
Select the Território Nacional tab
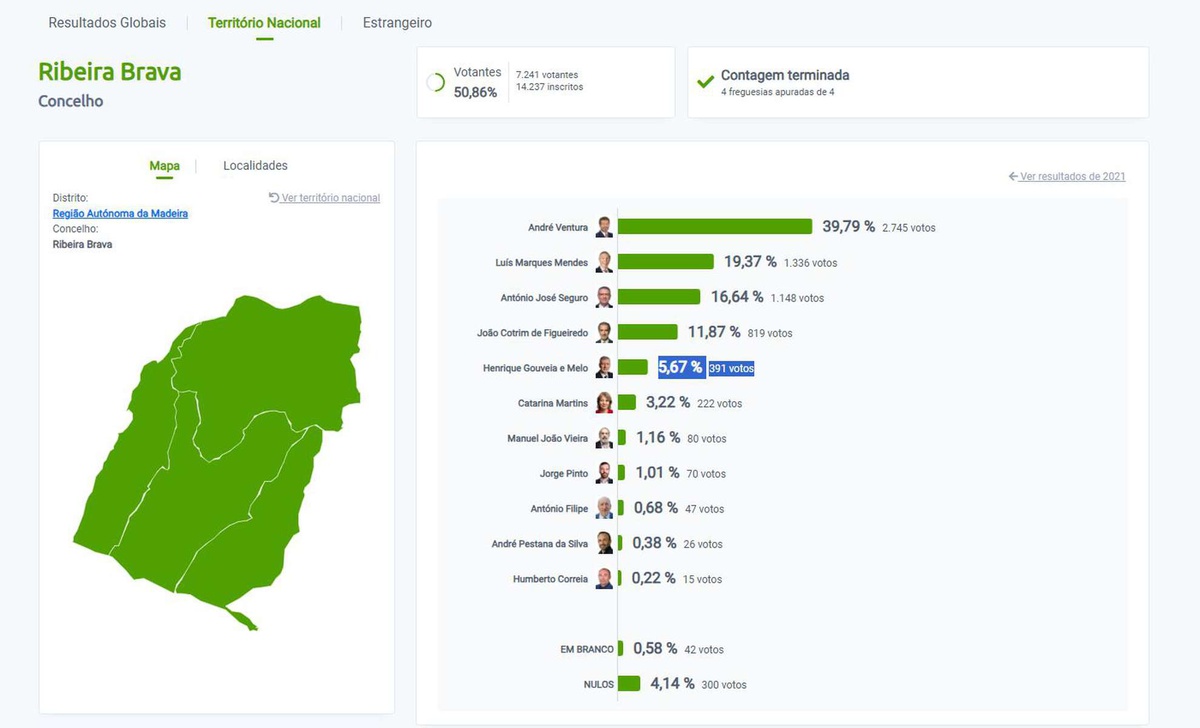[x=264, y=22]
